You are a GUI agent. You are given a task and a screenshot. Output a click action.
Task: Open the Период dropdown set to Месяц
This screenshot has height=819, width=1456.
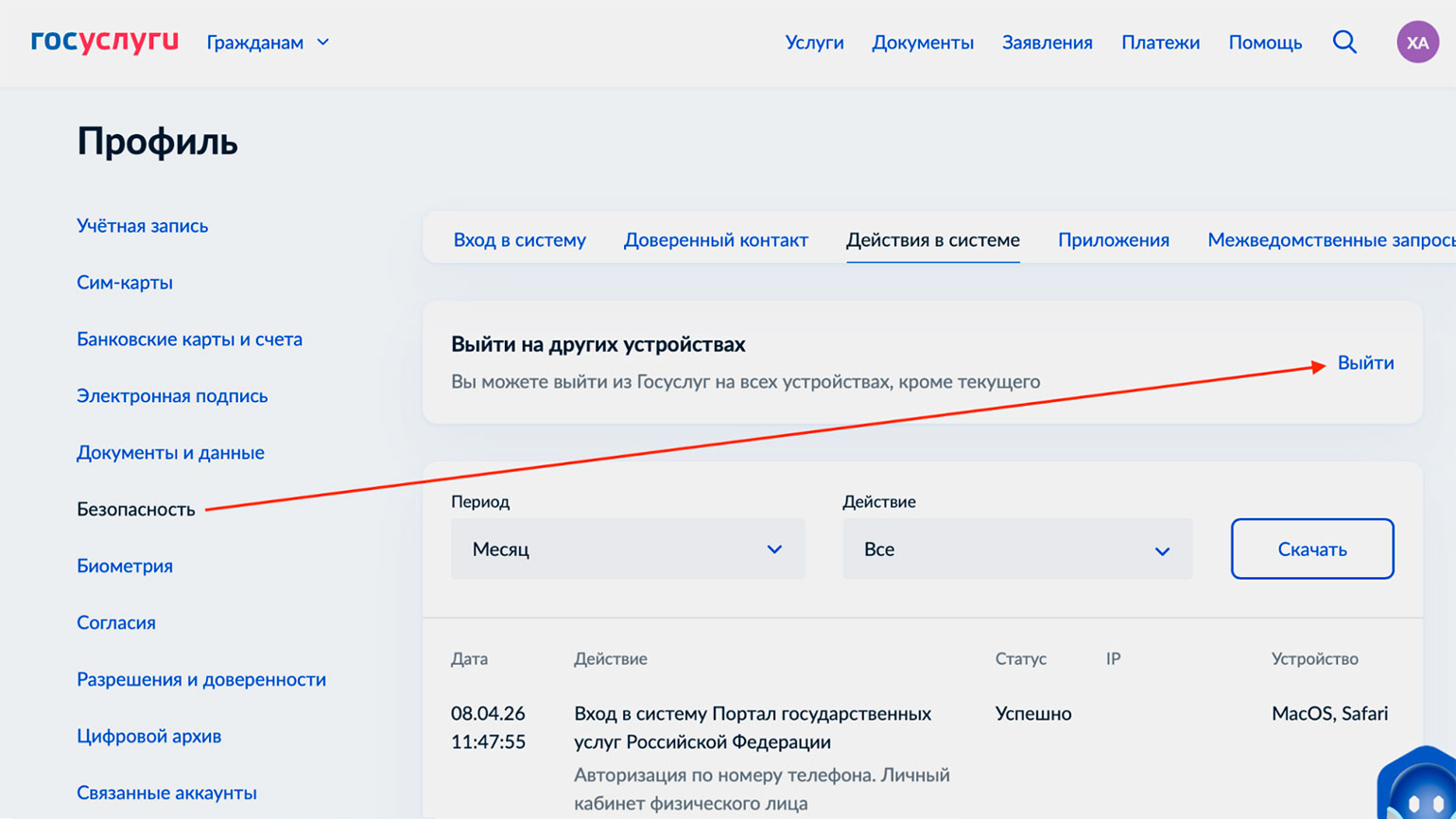point(627,549)
